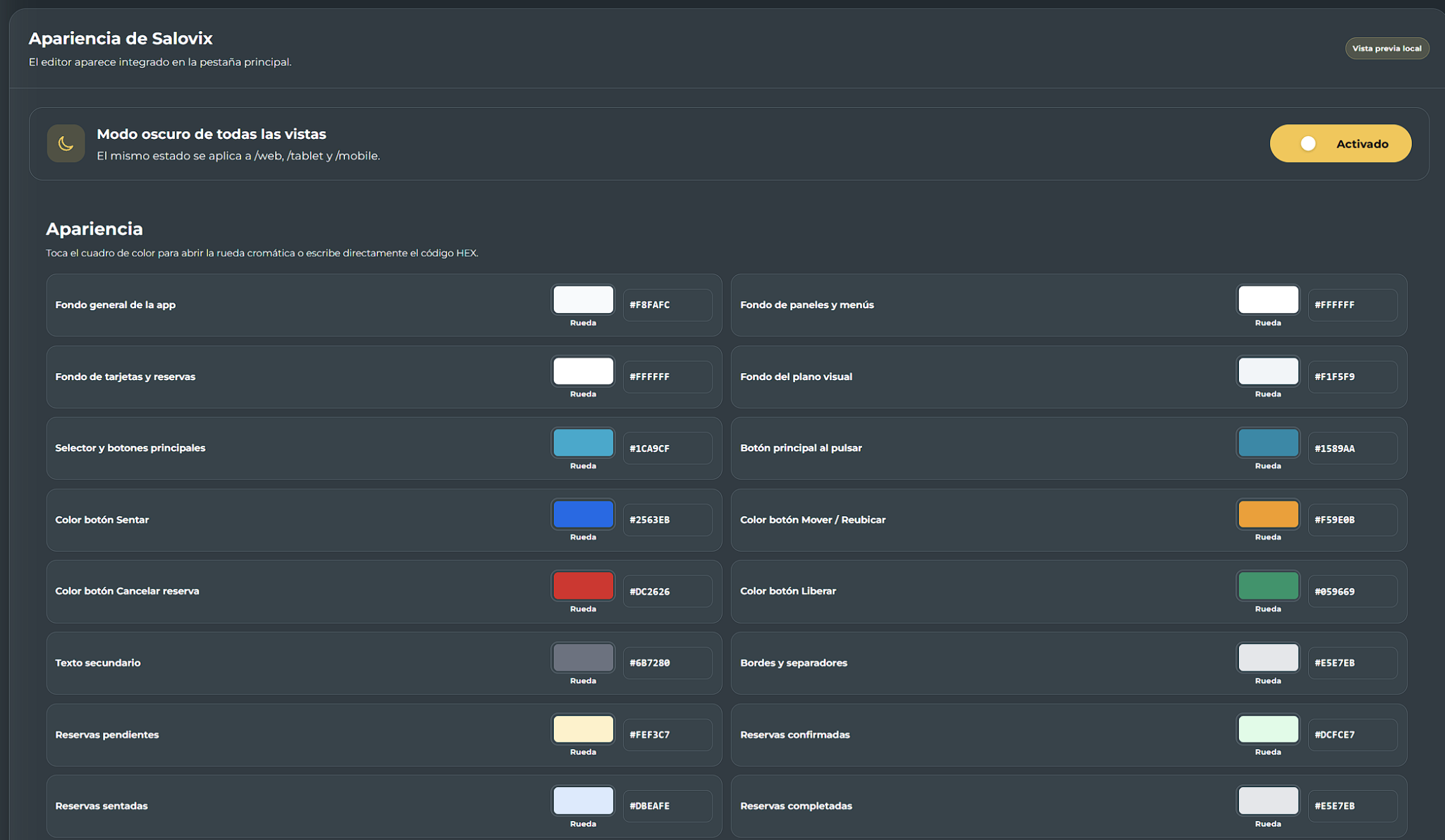The image size is (1445, 840).
Task: Edit hex field for Bordes y separadores
Action: pos(1353,663)
